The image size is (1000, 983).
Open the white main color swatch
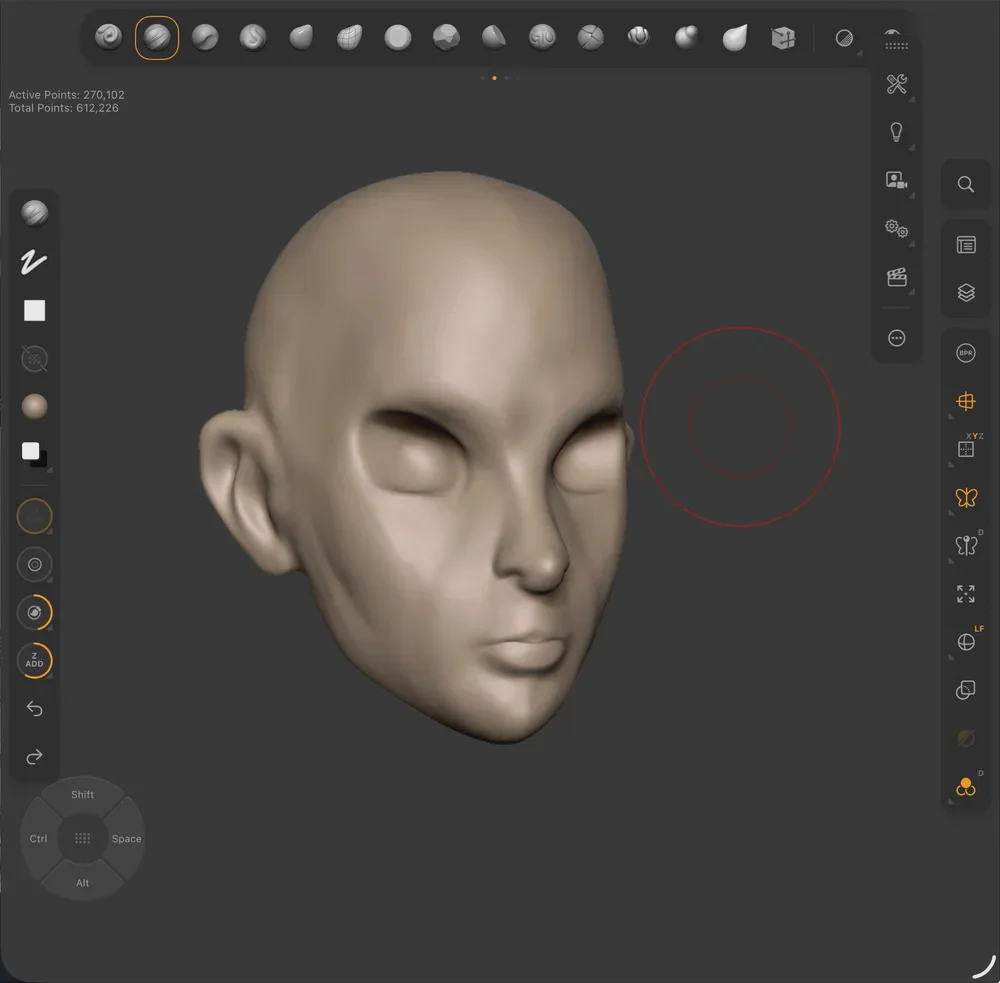(31, 451)
